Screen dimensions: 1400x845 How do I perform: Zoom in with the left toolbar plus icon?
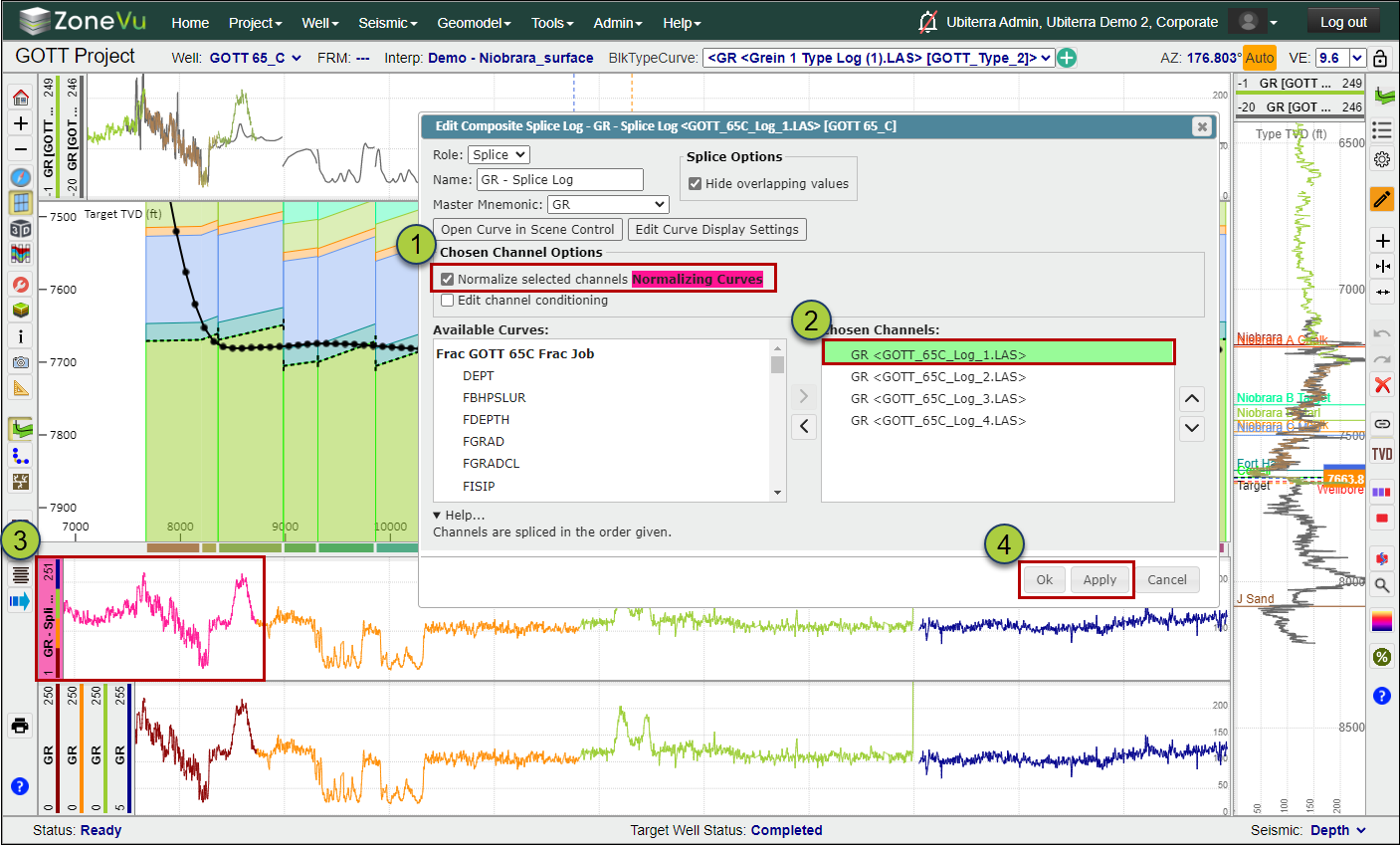[20, 123]
